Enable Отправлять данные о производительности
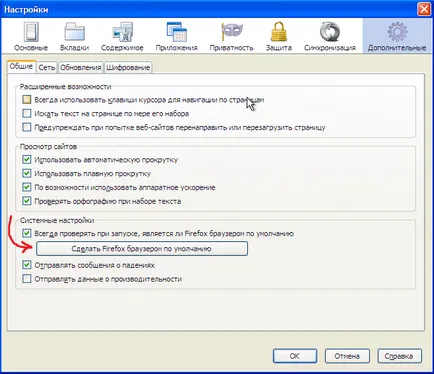434x374 pixels. click(x=27, y=279)
